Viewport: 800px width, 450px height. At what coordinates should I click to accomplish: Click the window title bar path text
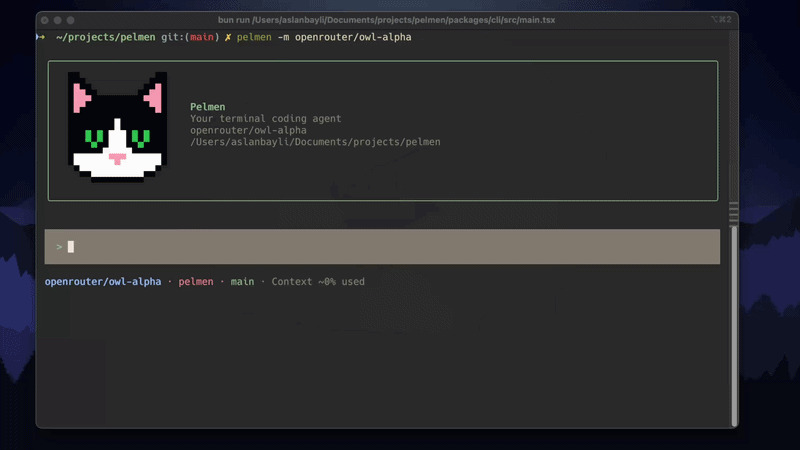click(x=386, y=20)
